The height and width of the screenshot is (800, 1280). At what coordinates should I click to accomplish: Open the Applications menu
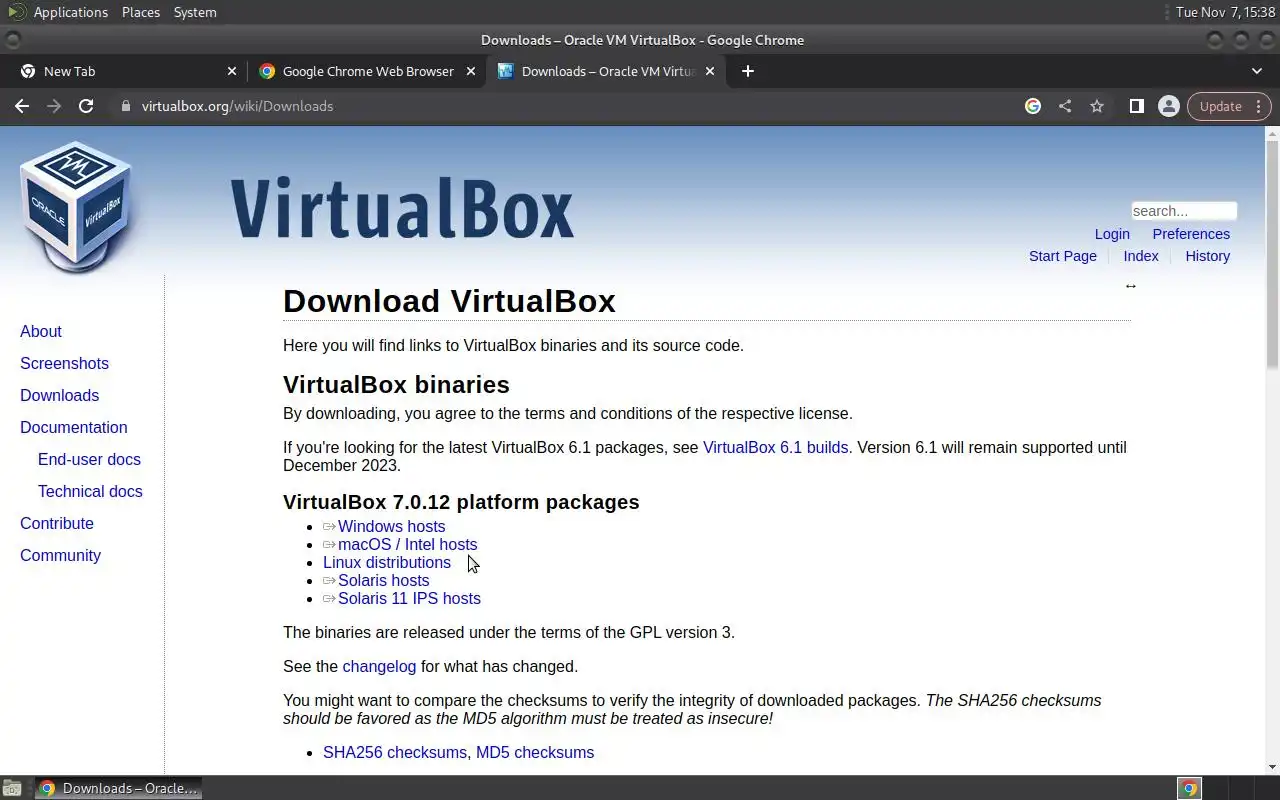point(70,12)
